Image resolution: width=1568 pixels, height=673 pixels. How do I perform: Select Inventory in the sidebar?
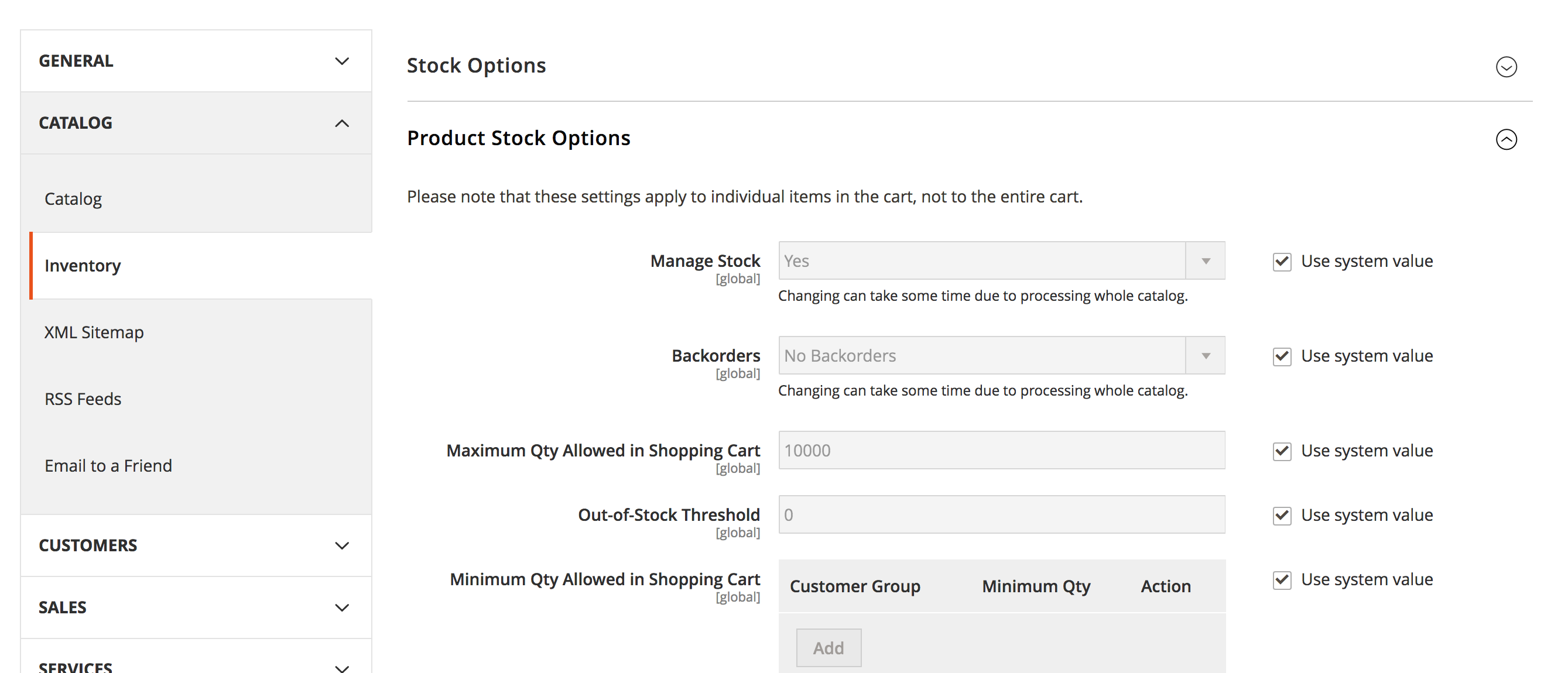pyautogui.click(x=82, y=265)
